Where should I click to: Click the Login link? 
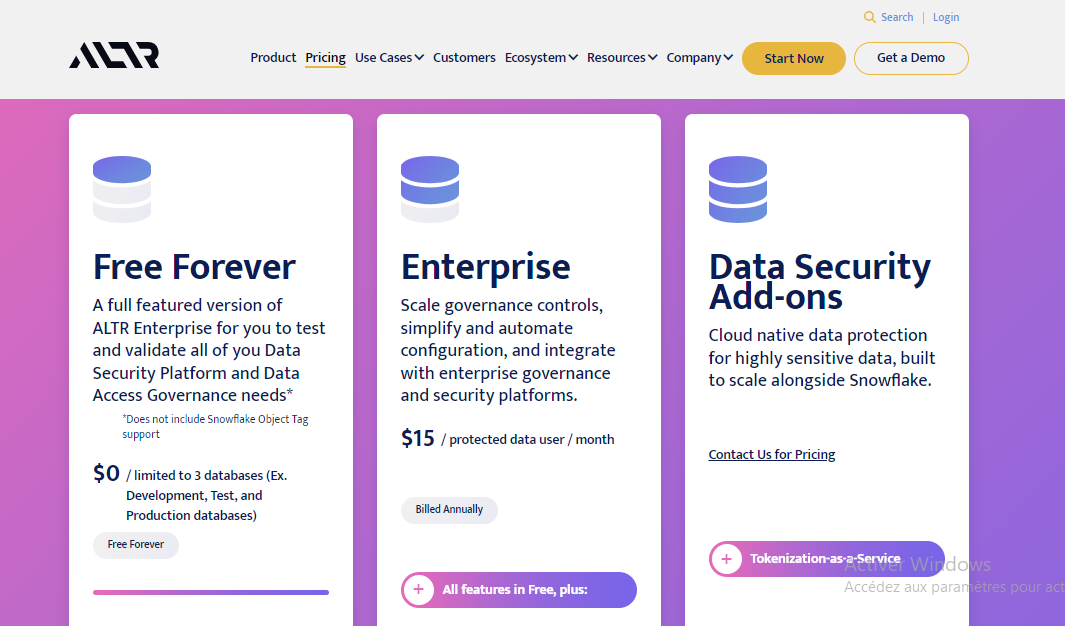point(945,17)
